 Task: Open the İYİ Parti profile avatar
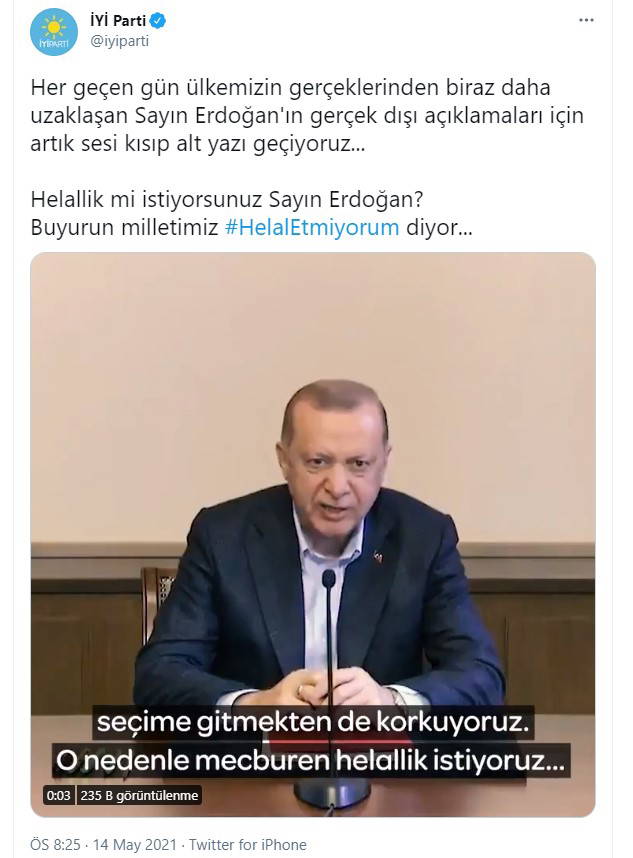[54, 32]
